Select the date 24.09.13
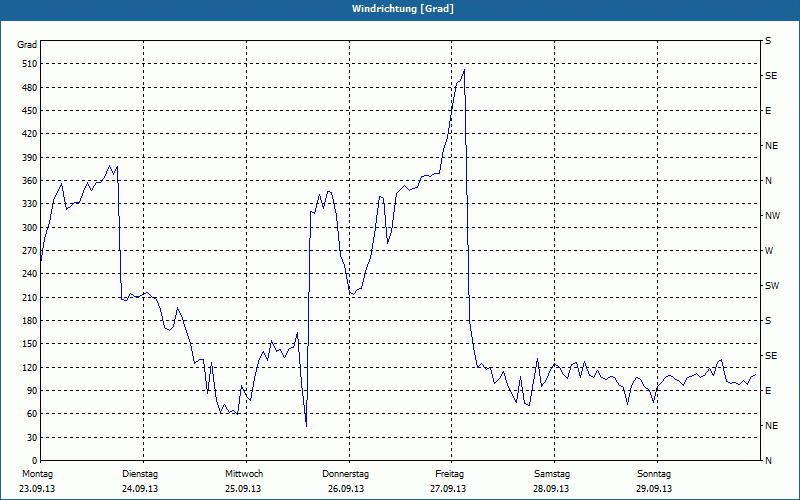 pyautogui.click(x=140, y=489)
